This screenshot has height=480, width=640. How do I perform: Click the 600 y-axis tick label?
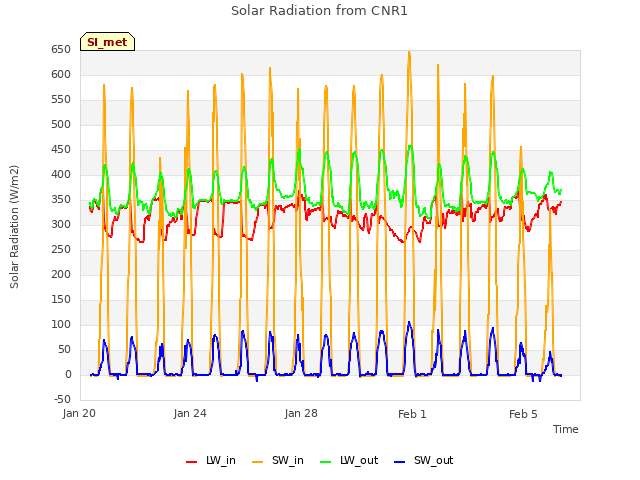point(61,74)
